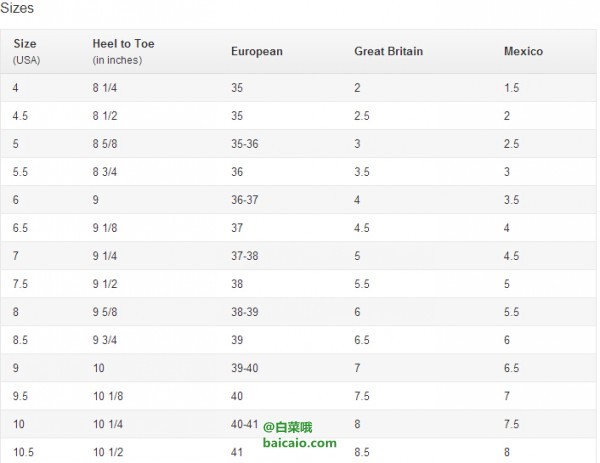
Task: Select the European 39-40 cell
Action: (245, 368)
